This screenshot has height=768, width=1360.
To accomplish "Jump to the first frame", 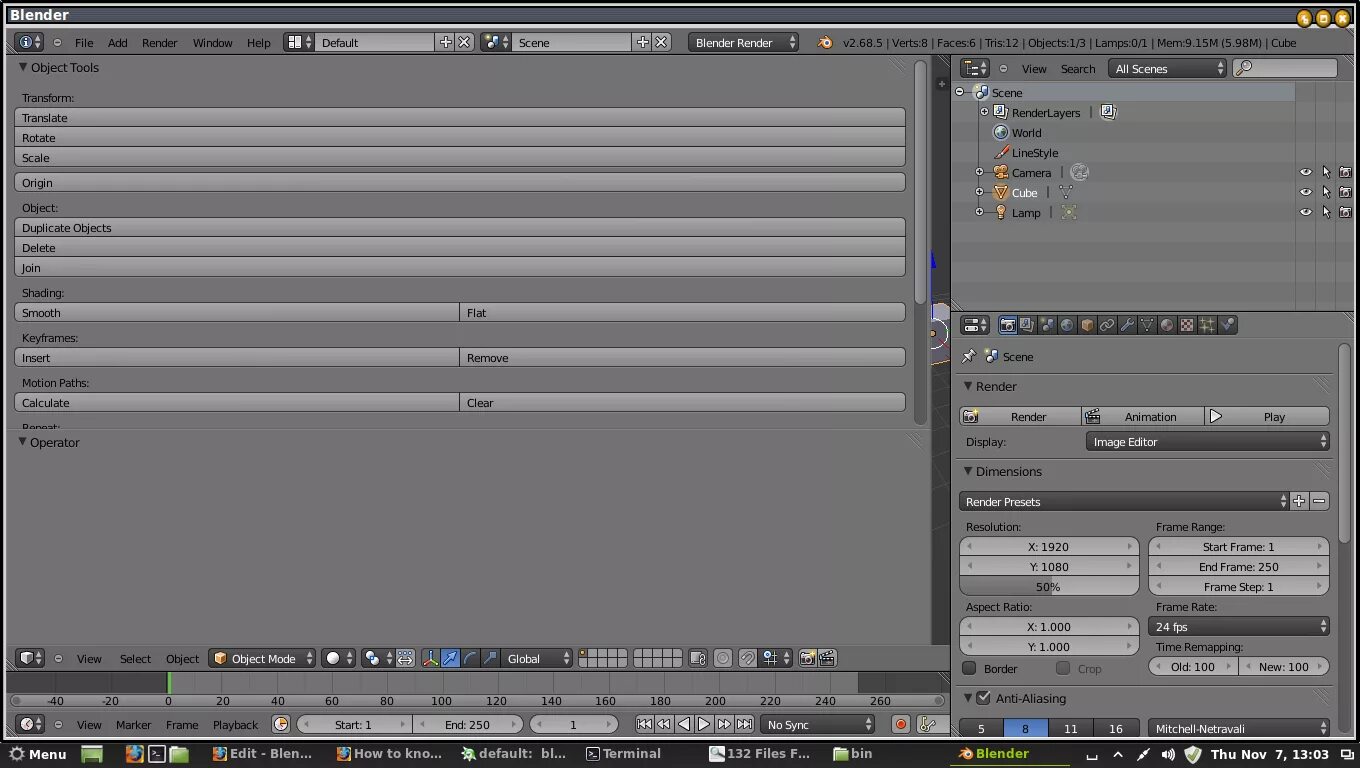I will pyautogui.click(x=644, y=725).
